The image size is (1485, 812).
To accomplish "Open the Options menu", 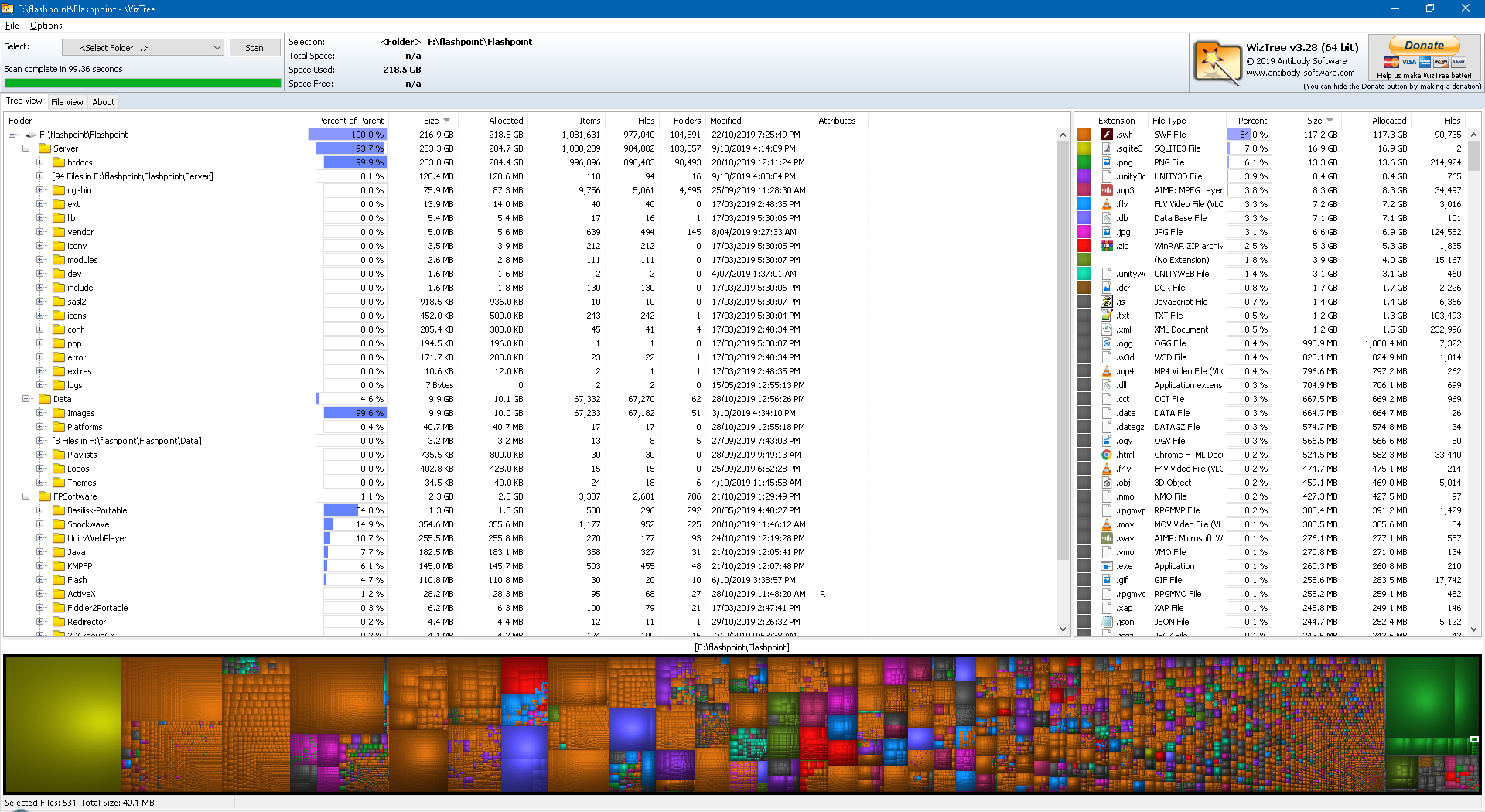I will [x=46, y=26].
